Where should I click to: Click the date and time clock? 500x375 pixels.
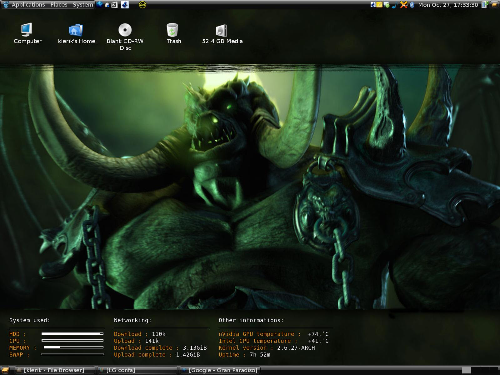pos(448,5)
